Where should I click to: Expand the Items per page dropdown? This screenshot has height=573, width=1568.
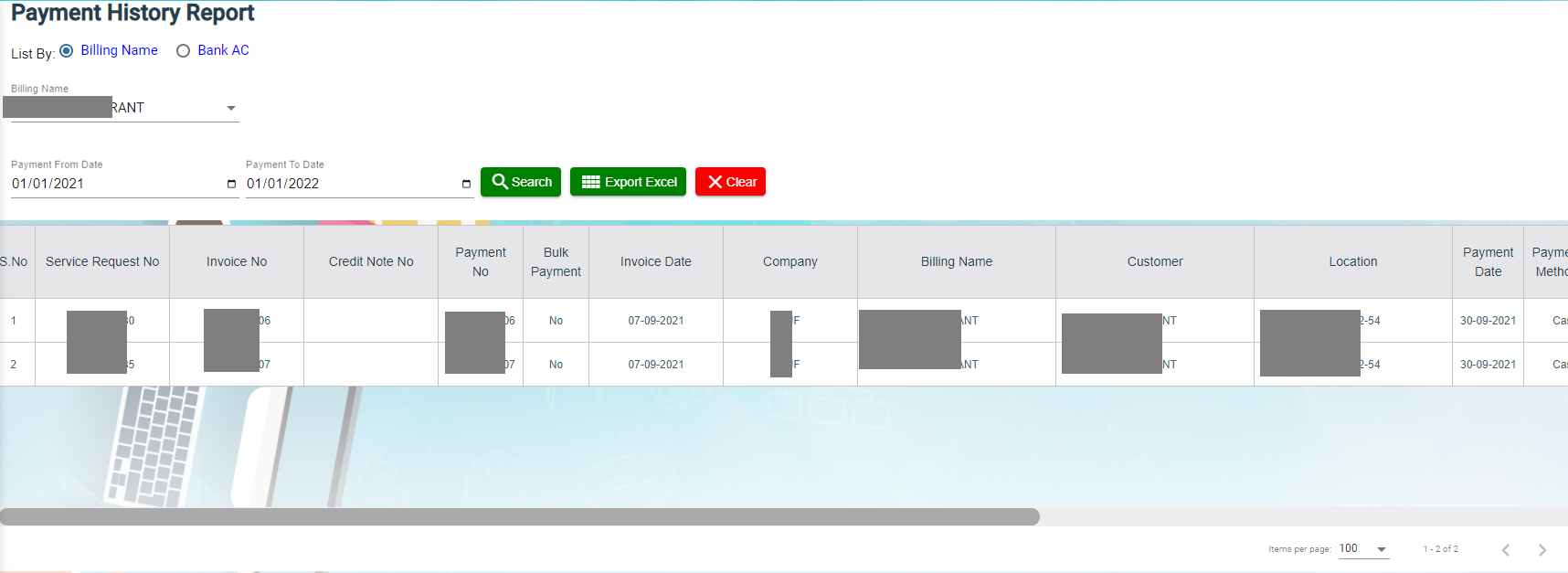[1381, 549]
